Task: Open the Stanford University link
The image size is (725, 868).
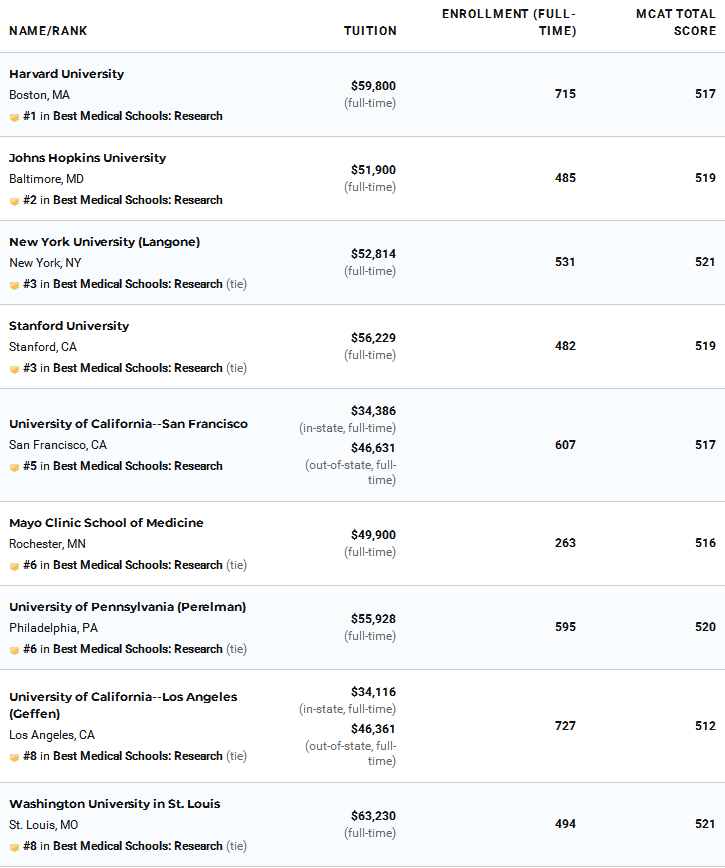Action: [69, 326]
